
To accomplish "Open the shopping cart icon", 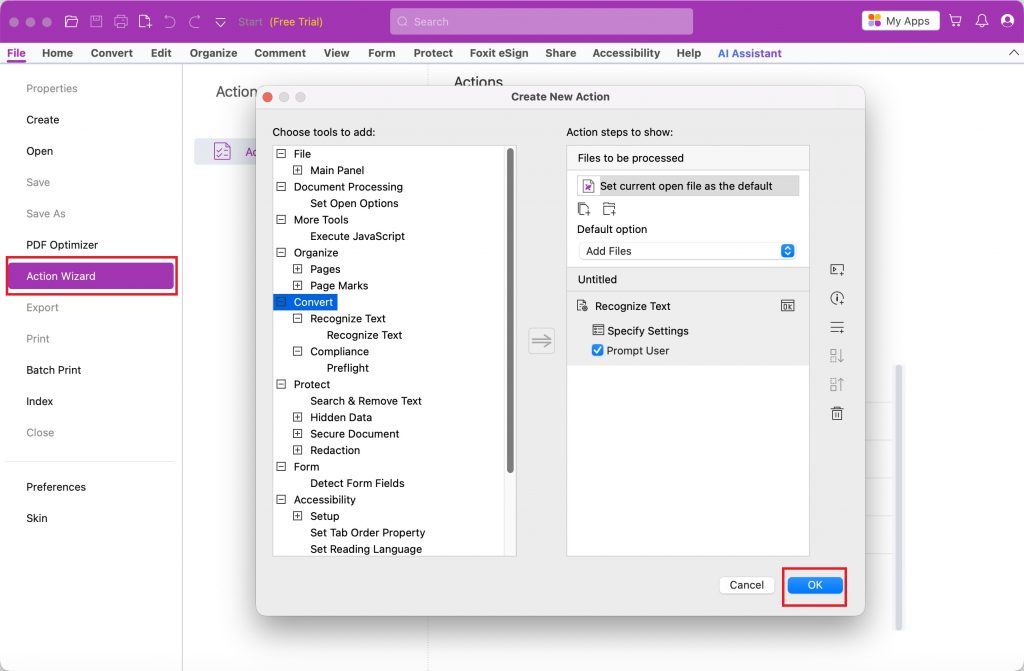I will (955, 21).
